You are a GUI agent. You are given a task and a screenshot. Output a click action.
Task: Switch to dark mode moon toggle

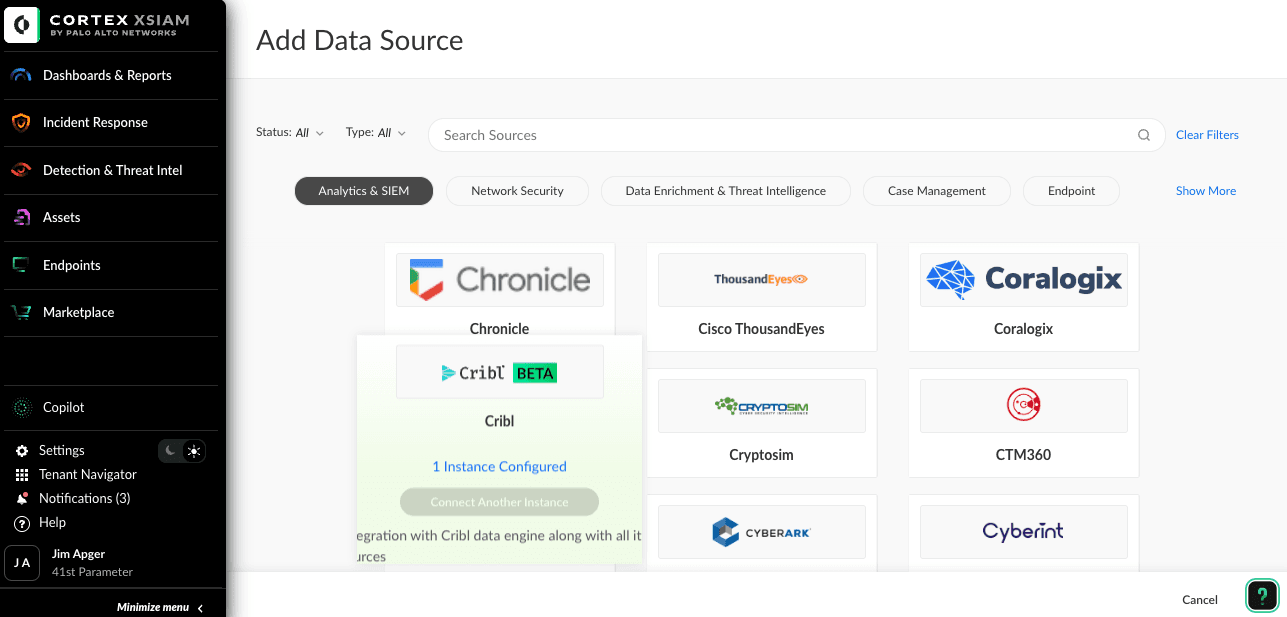click(x=171, y=451)
